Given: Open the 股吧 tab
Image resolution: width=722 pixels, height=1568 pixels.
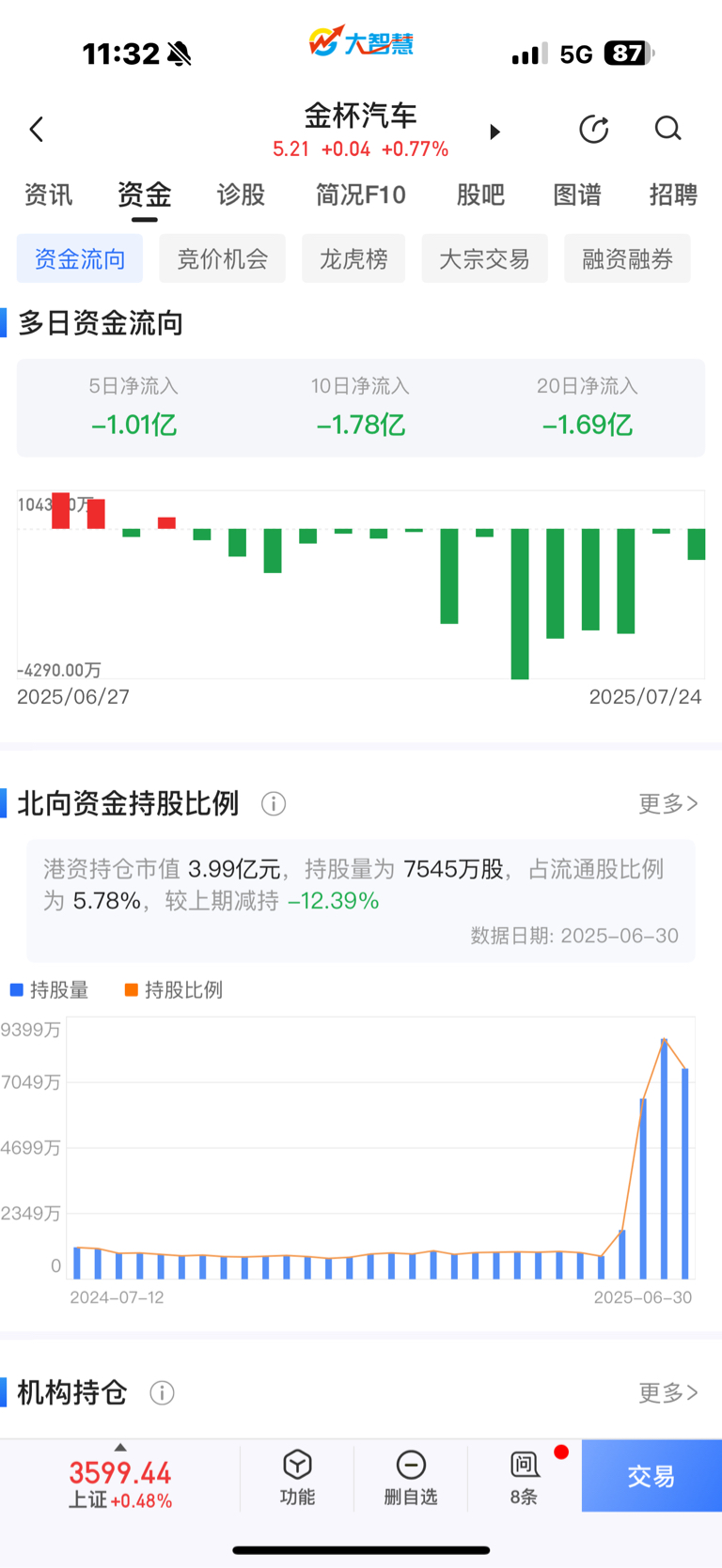Looking at the screenshot, I should (480, 194).
